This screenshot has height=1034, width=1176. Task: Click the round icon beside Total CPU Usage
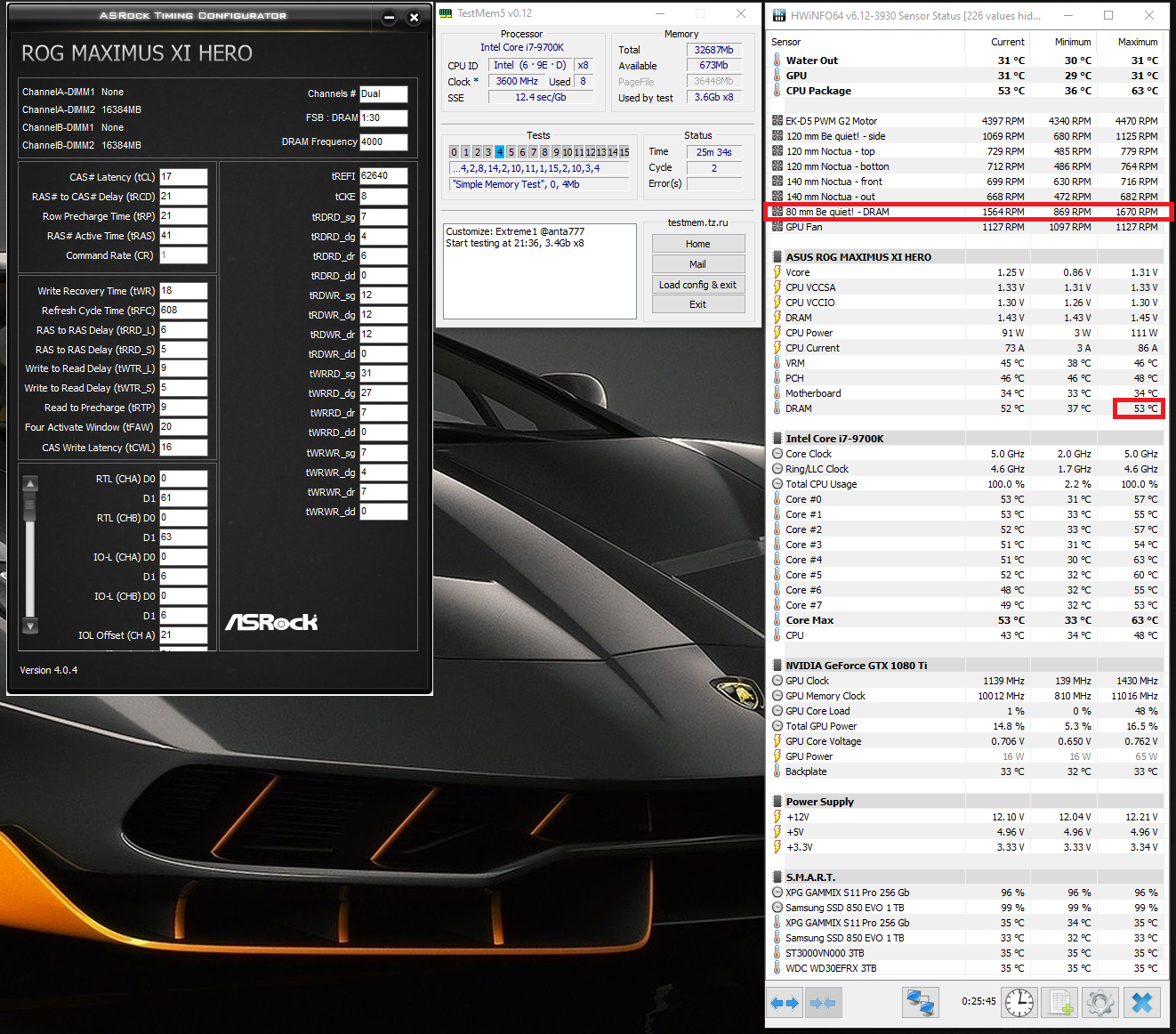tap(777, 484)
